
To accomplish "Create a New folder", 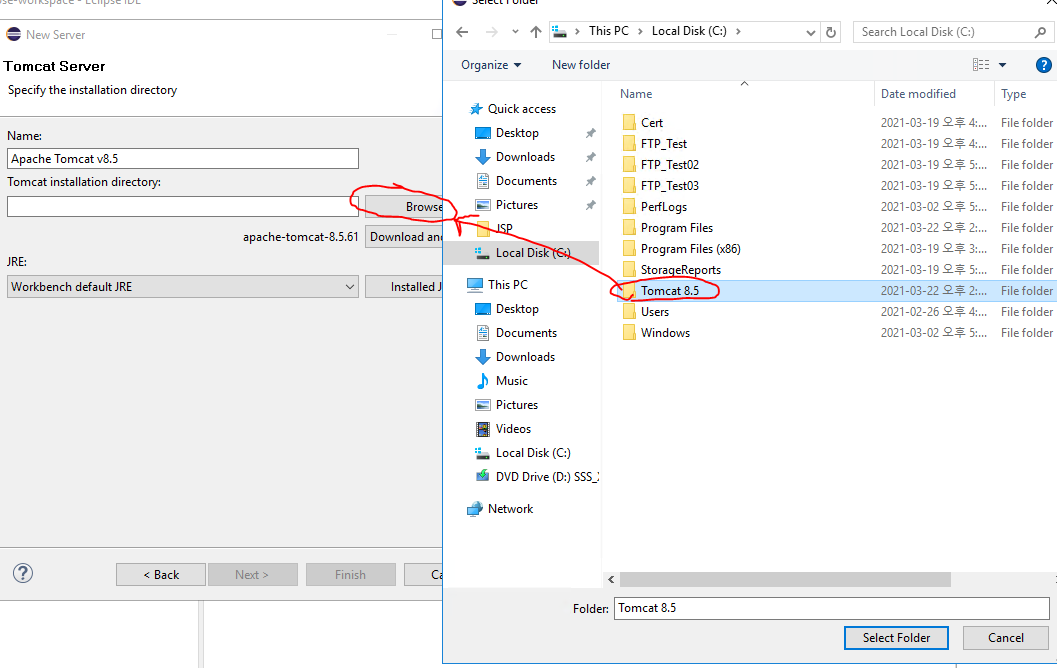I will click(x=580, y=65).
